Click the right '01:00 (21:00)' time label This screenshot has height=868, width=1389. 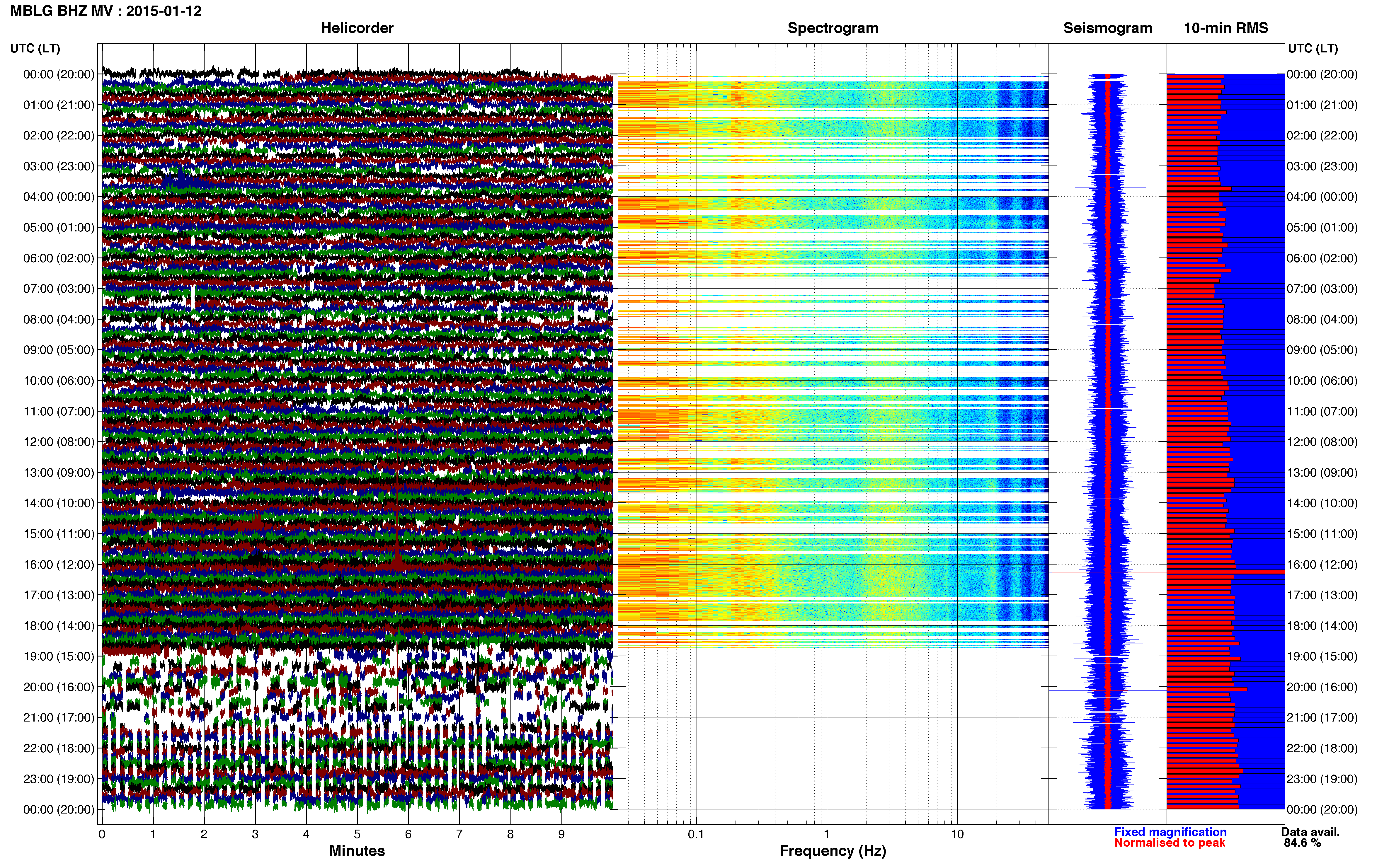tap(1322, 105)
